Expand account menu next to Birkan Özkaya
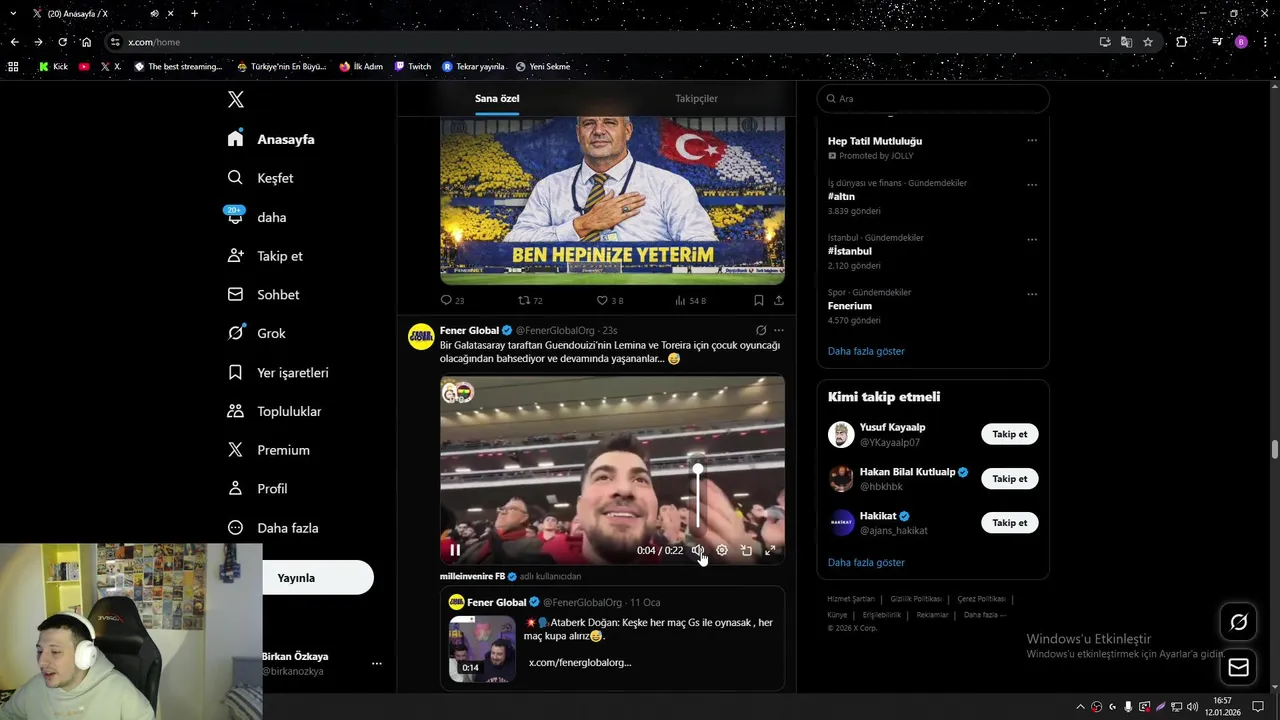Image resolution: width=1280 pixels, height=720 pixels. (x=377, y=663)
